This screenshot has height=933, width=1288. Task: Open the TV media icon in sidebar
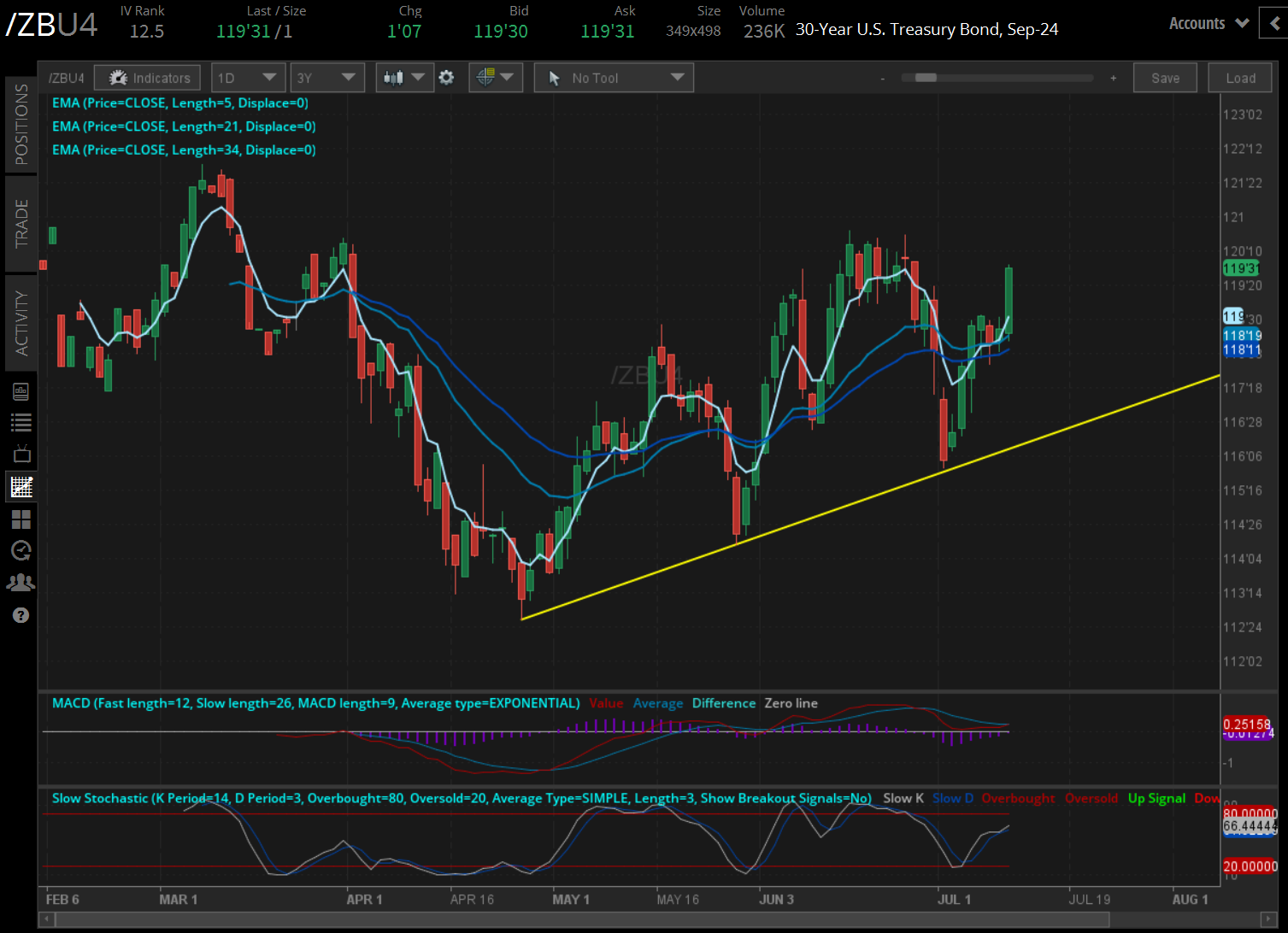tap(21, 455)
